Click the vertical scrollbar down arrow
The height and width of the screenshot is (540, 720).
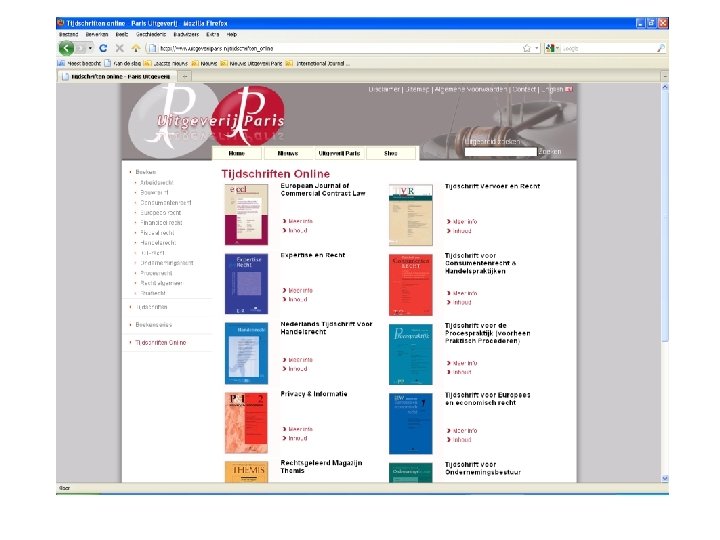tap(665, 478)
